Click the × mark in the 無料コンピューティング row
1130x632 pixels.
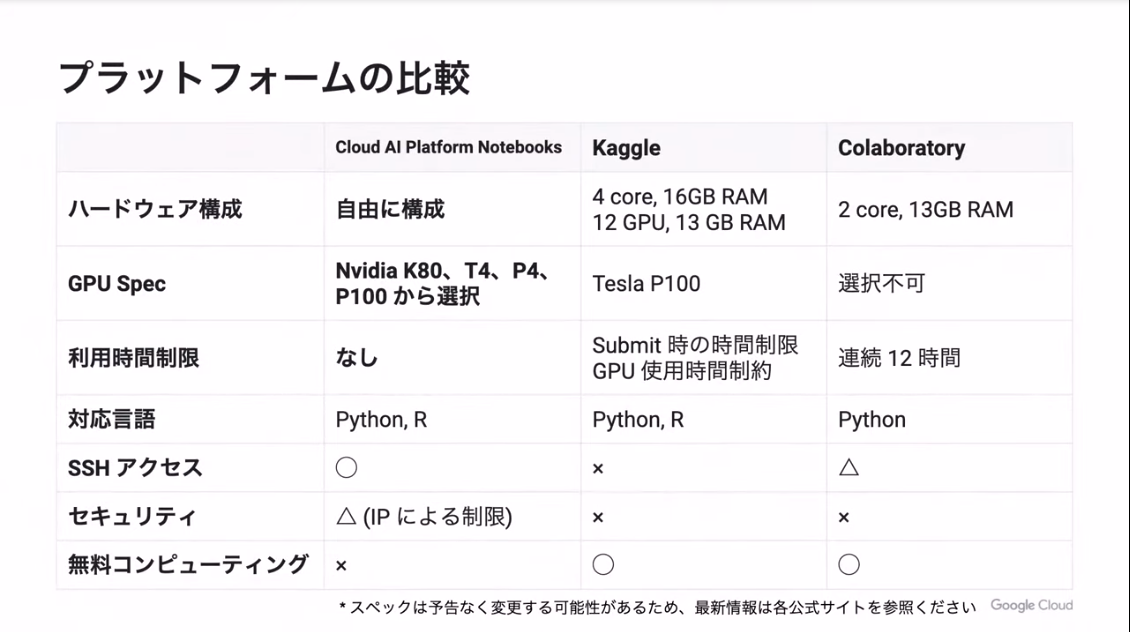[x=342, y=566]
